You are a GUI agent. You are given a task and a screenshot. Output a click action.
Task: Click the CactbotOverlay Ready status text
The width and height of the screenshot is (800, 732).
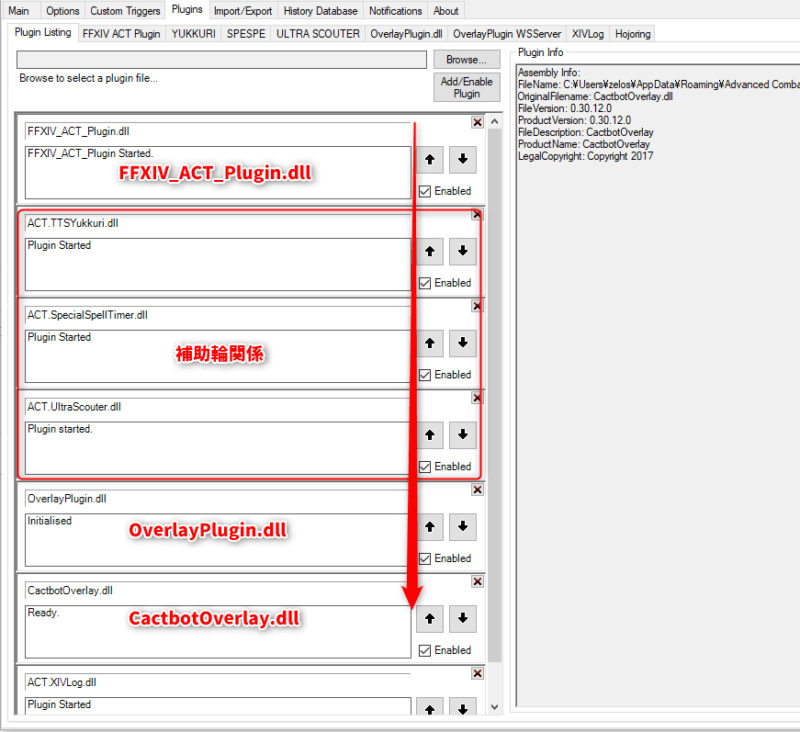pos(43,612)
